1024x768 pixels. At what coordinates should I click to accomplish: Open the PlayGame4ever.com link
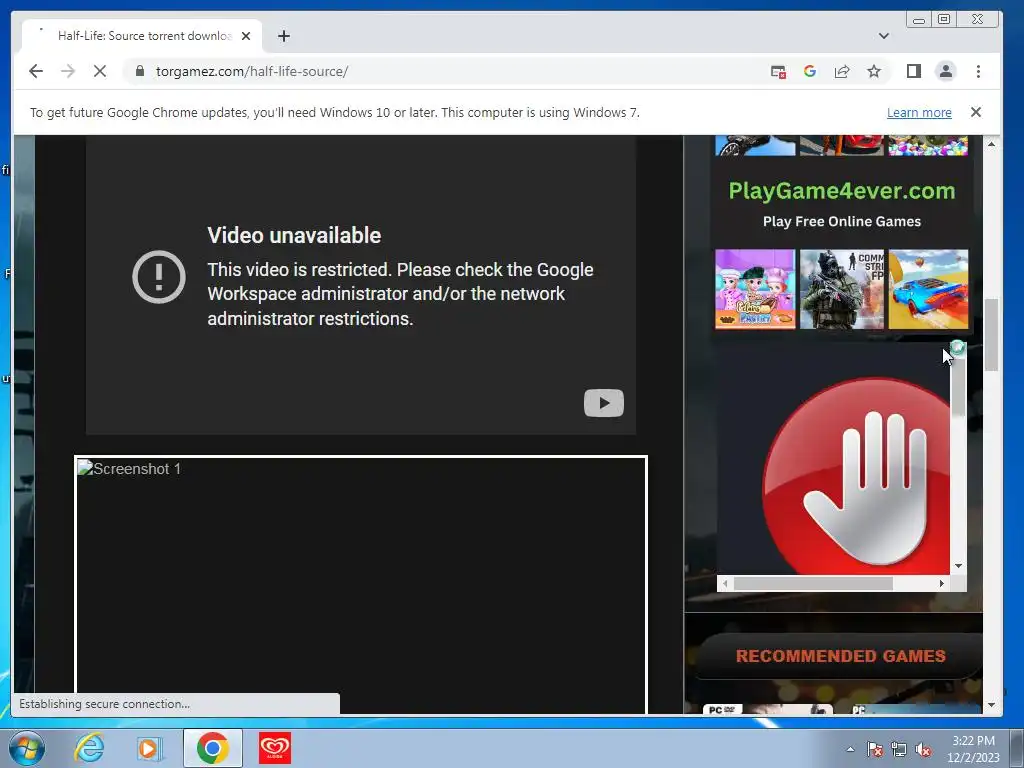coord(842,191)
